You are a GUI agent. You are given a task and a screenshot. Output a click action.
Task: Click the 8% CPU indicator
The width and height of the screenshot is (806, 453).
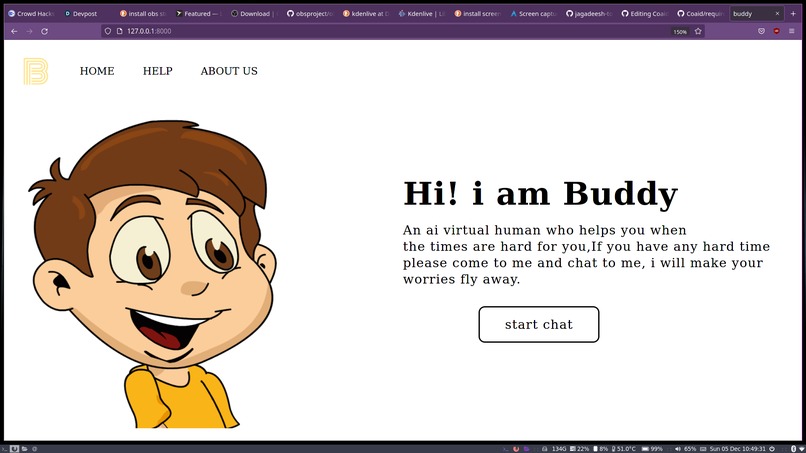tap(601, 449)
